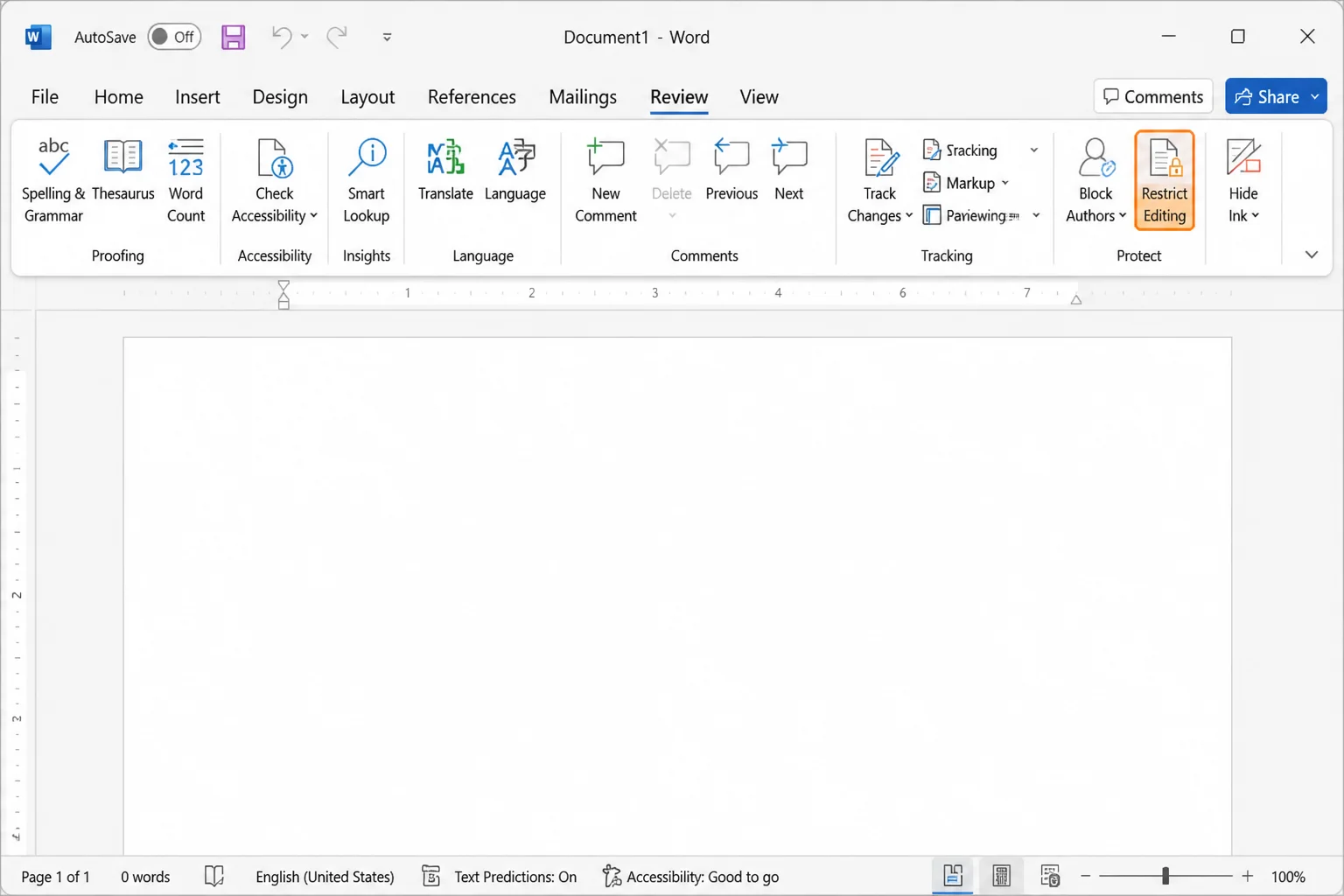Viewport: 1344px width, 896px height.
Task: Jump to the Next comment
Action: click(x=788, y=170)
